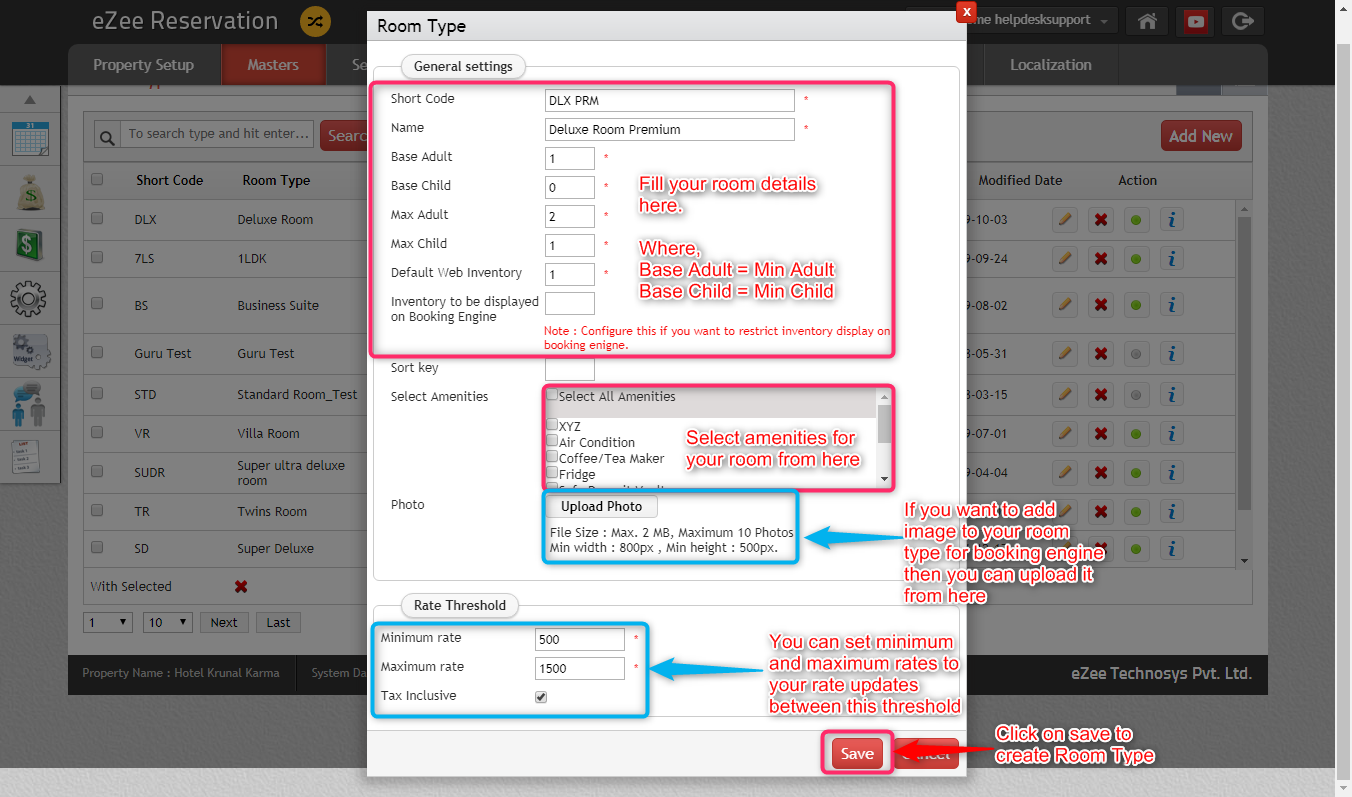
Task: Open the calendar icon in left sidebar
Action: point(30,138)
